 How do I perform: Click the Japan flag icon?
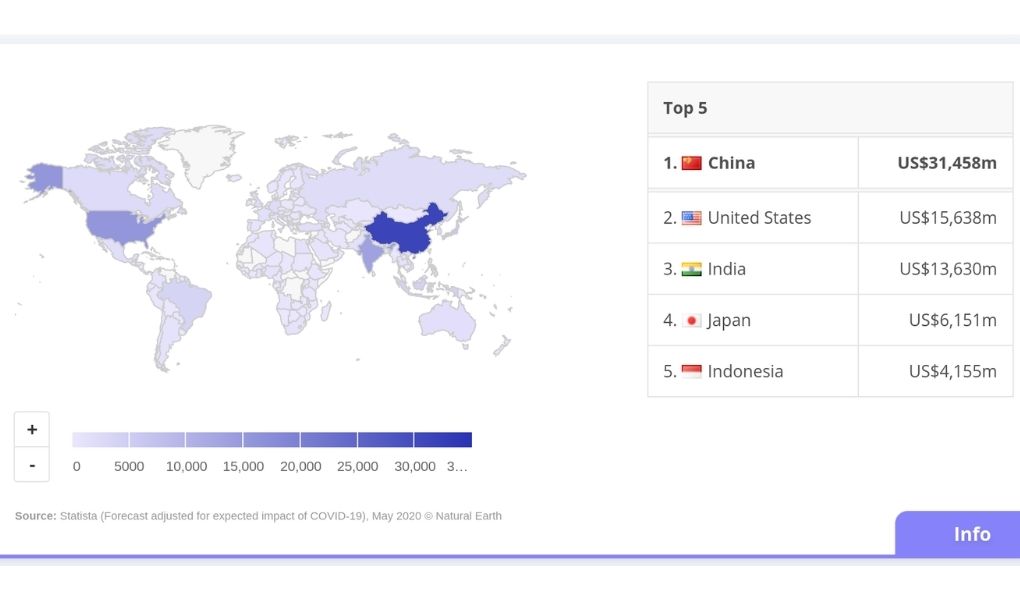690,320
